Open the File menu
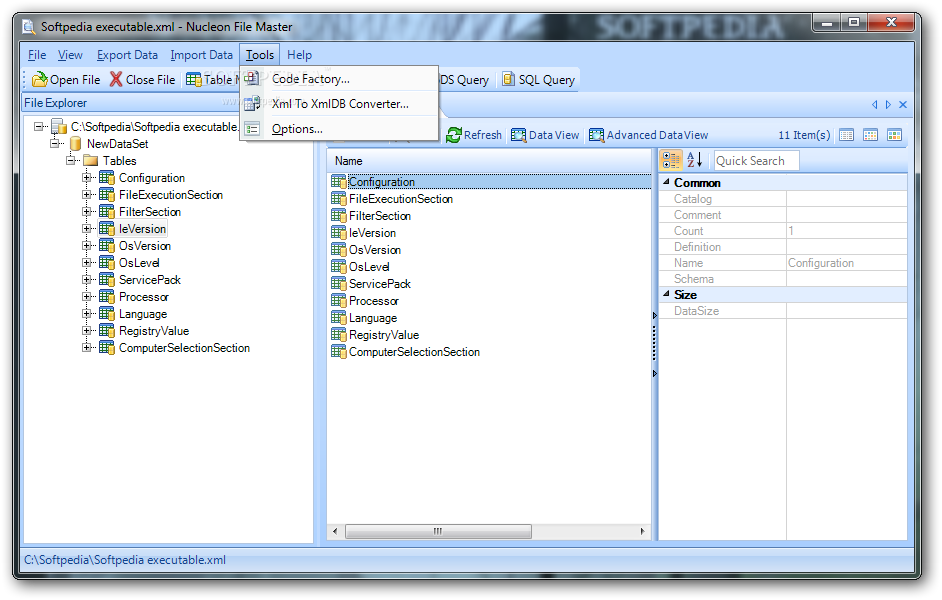Viewport: 942px width, 600px height. pos(37,55)
